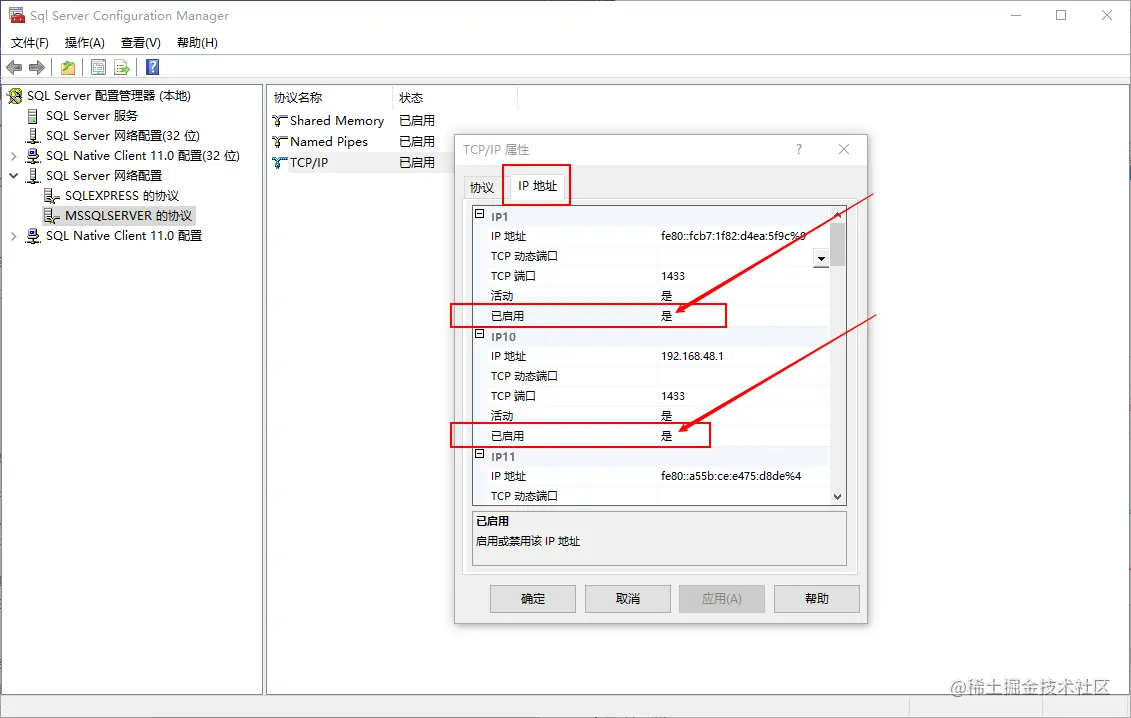The height and width of the screenshot is (718, 1131).
Task: Click the Sql Server Configuration Manager title icon
Action: pos(16,15)
